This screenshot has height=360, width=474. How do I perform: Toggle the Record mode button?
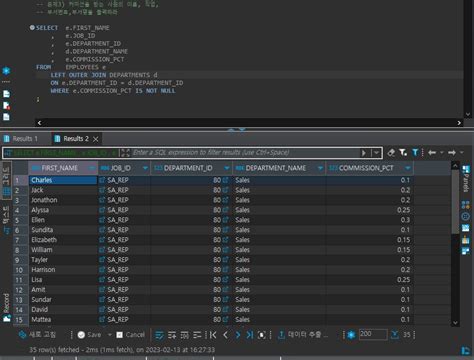click(6, 308)
